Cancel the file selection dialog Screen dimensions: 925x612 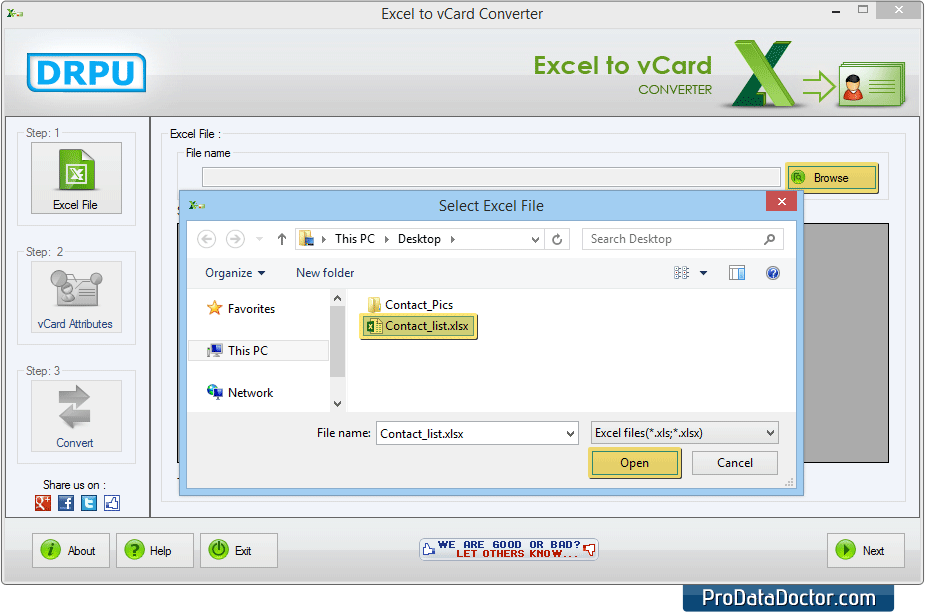pyautogui.click(x=735, y=463)
